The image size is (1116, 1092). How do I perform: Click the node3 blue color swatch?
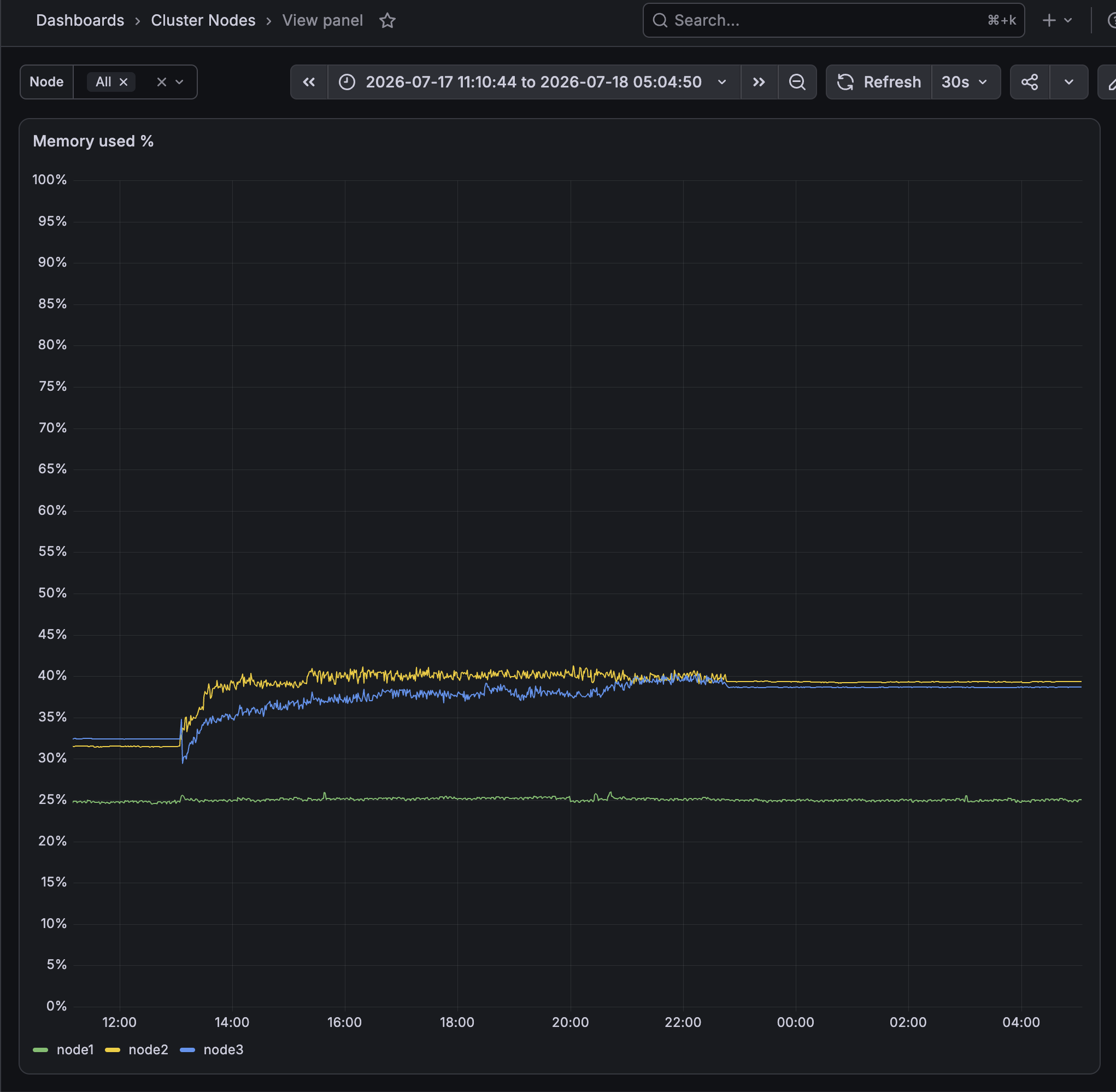(187, 1050)
